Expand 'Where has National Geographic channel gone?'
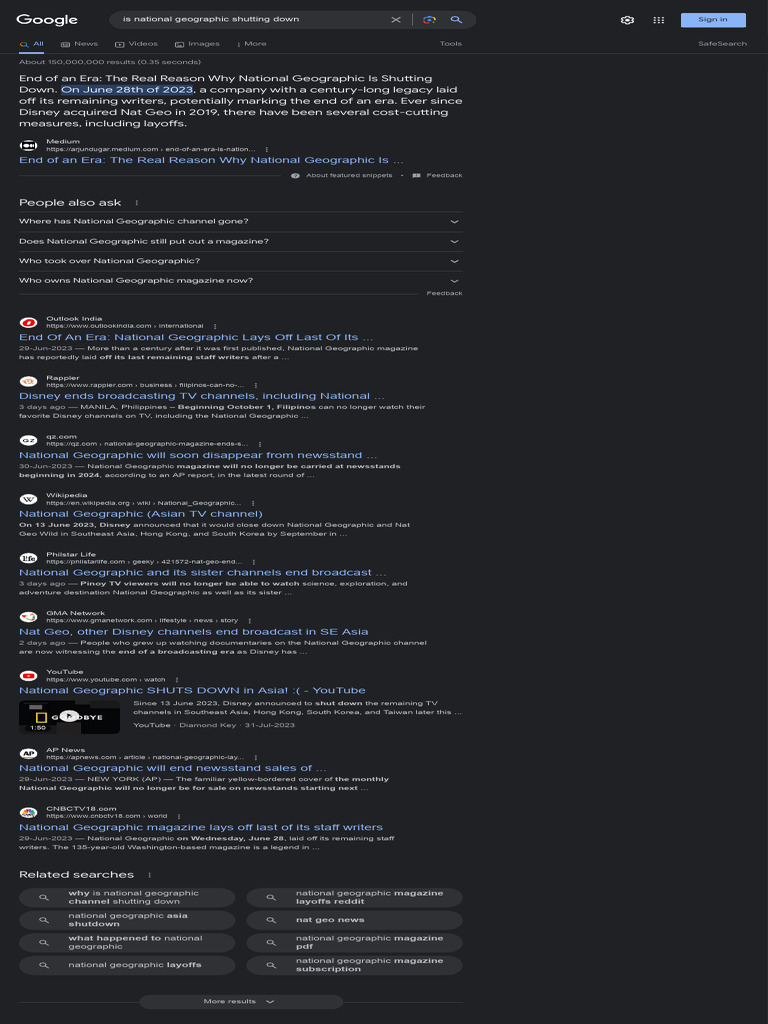 240,221
